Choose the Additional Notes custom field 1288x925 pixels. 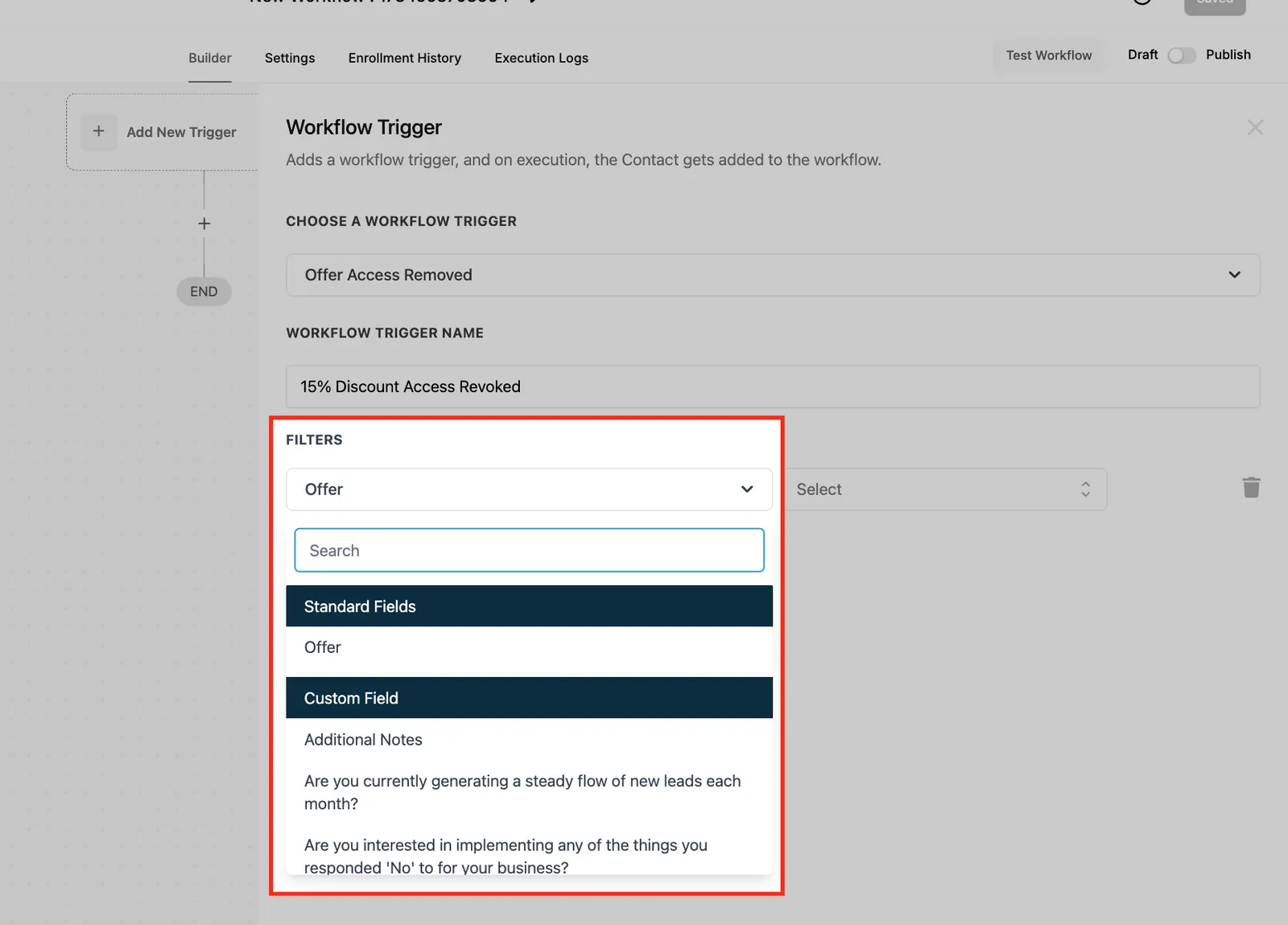tap(529, 740)
